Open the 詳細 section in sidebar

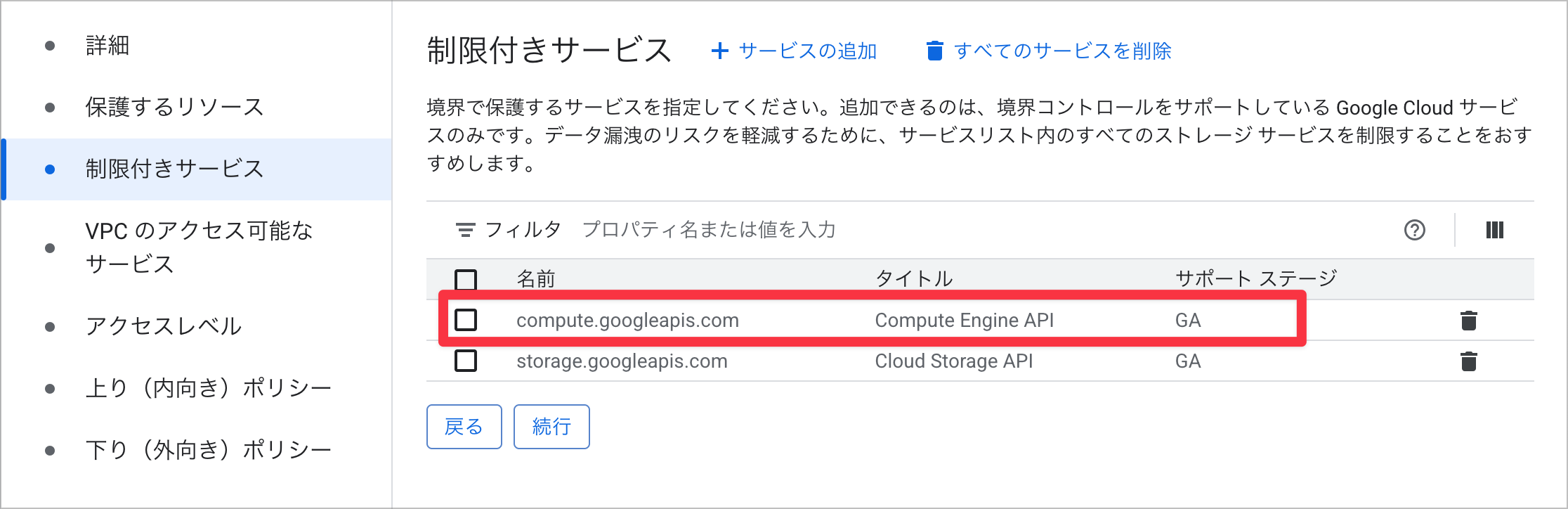[x=107, y=46]
